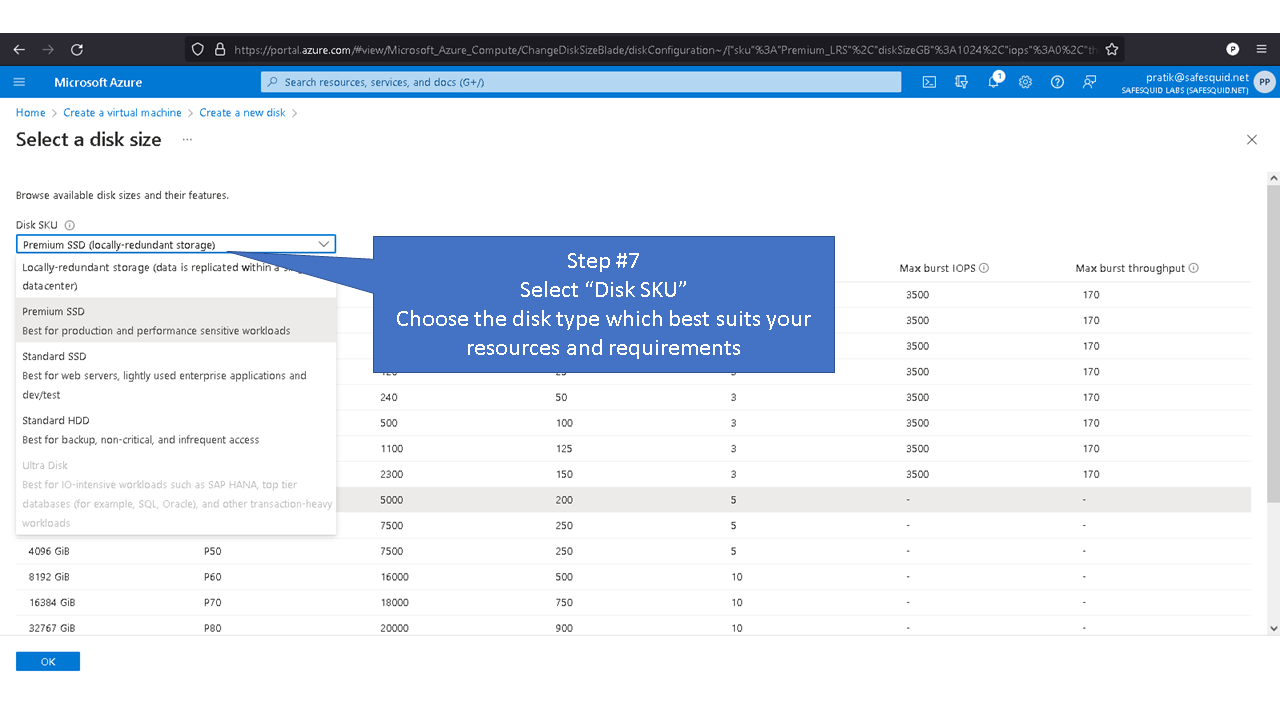Navigate to Create a virtual machine breadcrumb
The width and height of the screenshot is (1280, 720).
coord(122,113)
